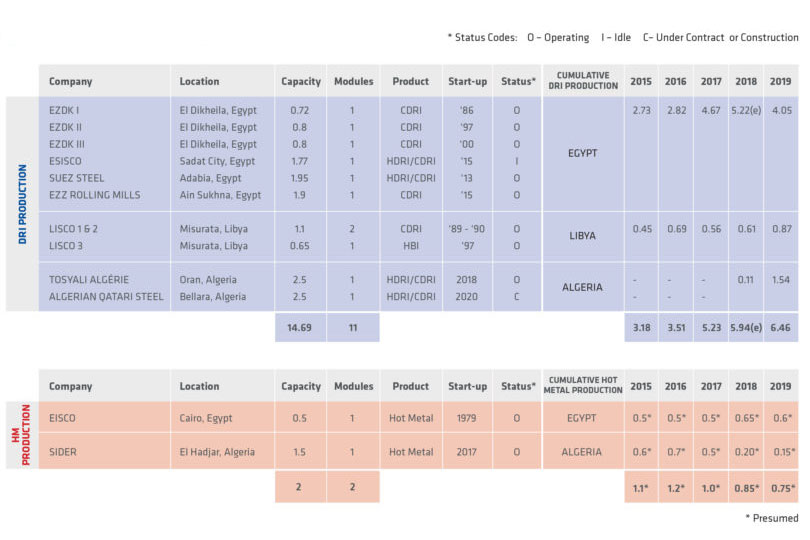Select Cairo, Egypt location cell
810x540 pixels.
(x=206, y=418)
